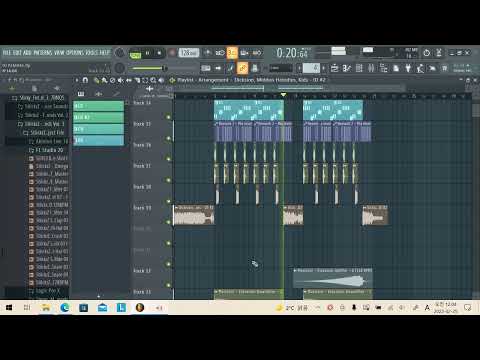
Task: Open the Playlist options menu arrow
Action: [77, 80]
